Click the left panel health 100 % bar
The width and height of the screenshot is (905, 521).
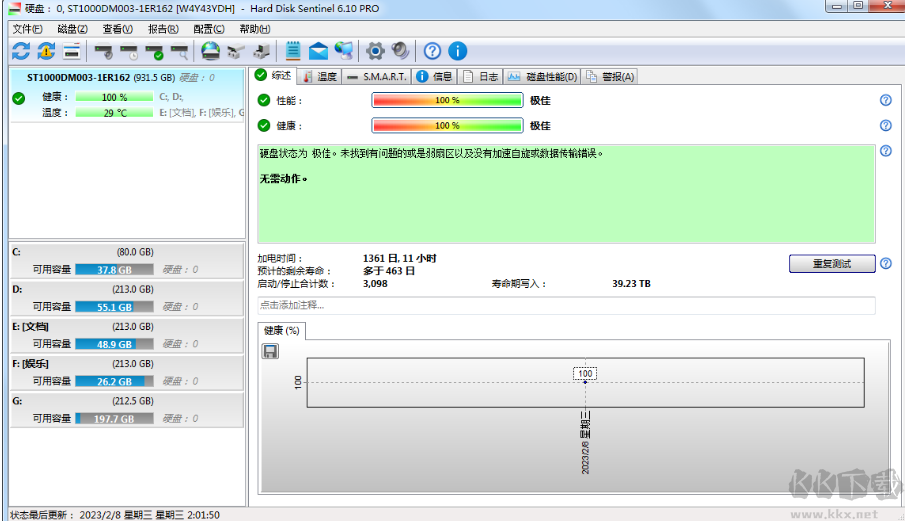pos(114,97)
